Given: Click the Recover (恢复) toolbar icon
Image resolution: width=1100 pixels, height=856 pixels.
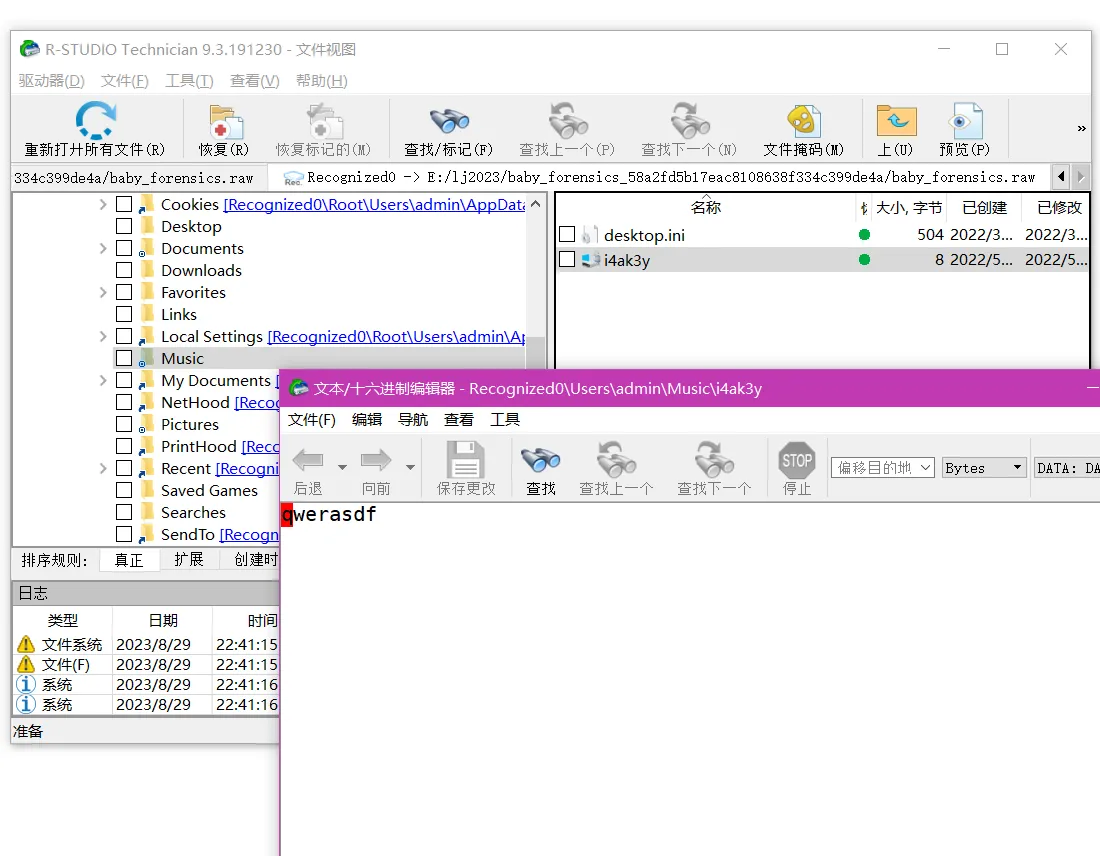Looking at the screenshot, I should 224,123.
